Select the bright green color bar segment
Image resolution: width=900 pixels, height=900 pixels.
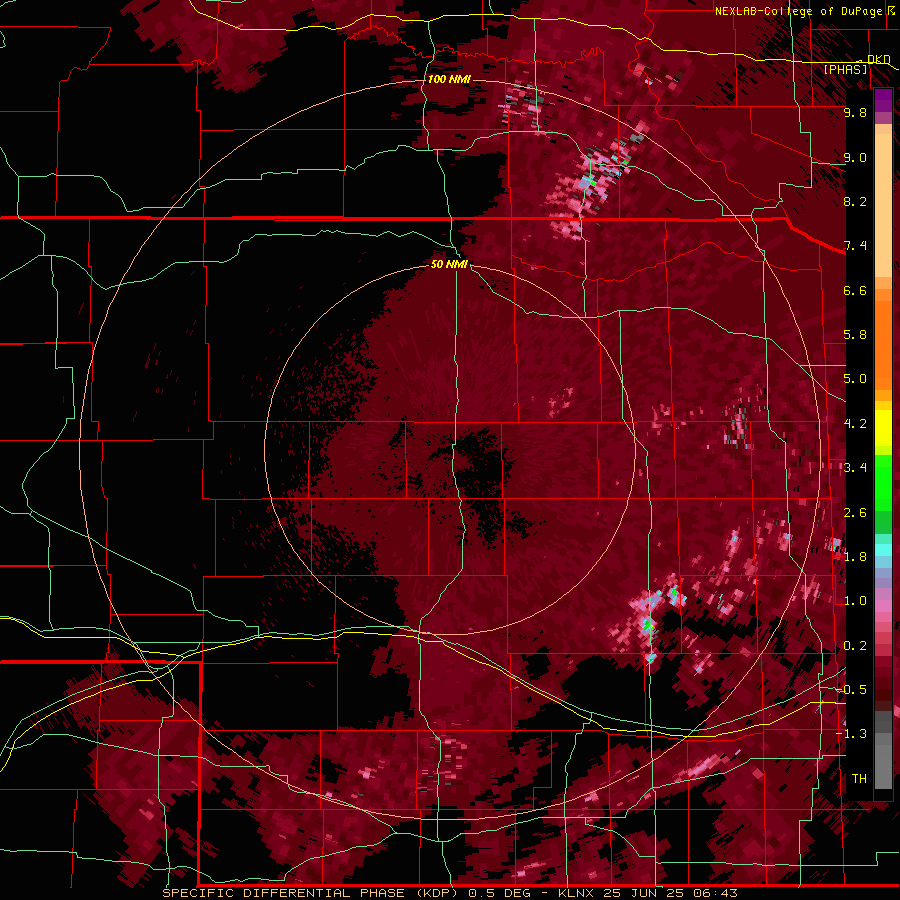[883, 482]
